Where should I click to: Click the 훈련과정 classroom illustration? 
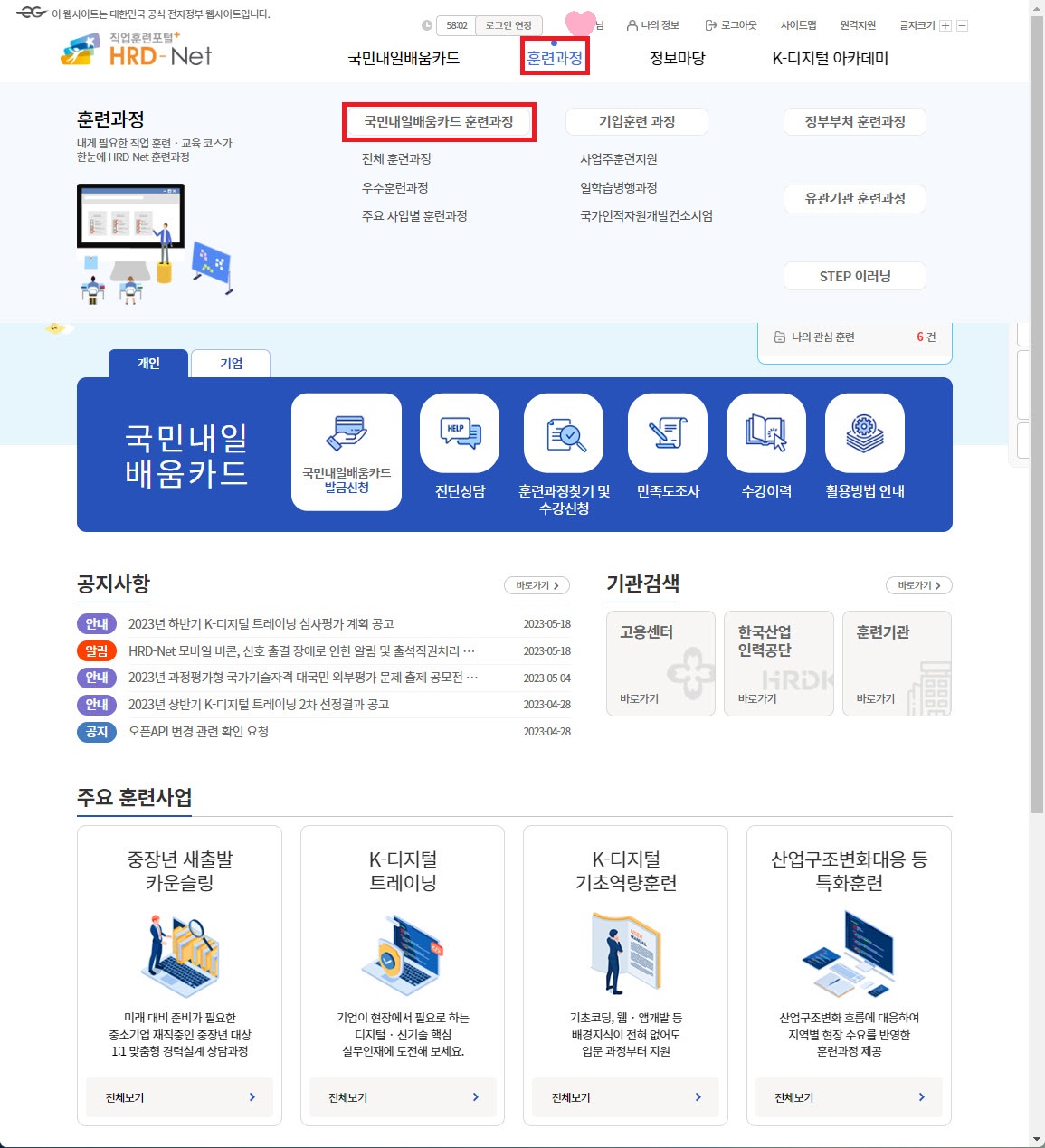click(155, 242)
